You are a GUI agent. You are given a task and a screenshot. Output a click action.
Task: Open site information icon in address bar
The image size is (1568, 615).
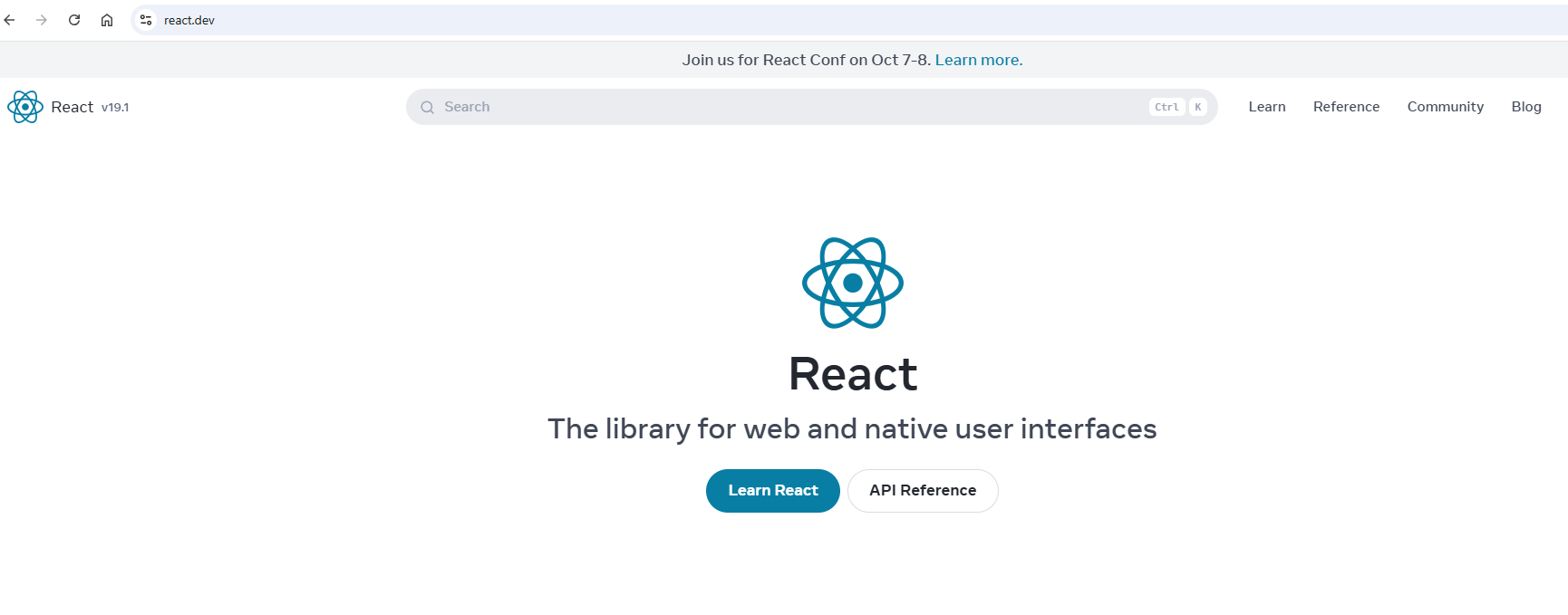[x=146, y=20]
